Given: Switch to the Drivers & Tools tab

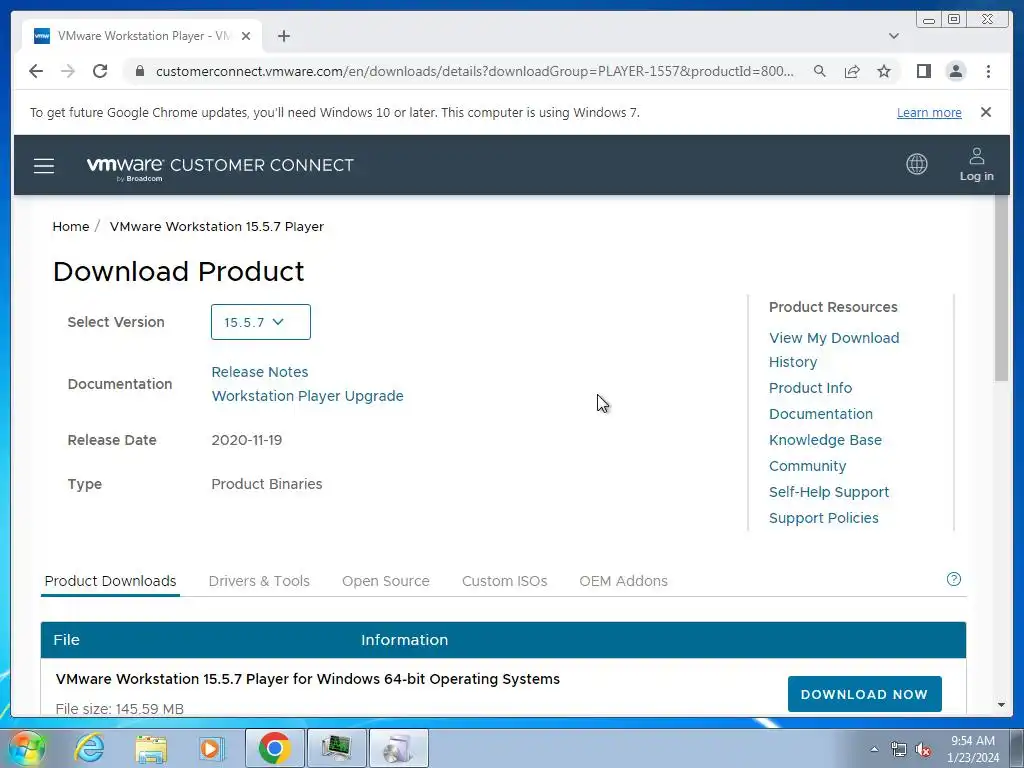Looking at the screenshot, I should pos(259,581).
